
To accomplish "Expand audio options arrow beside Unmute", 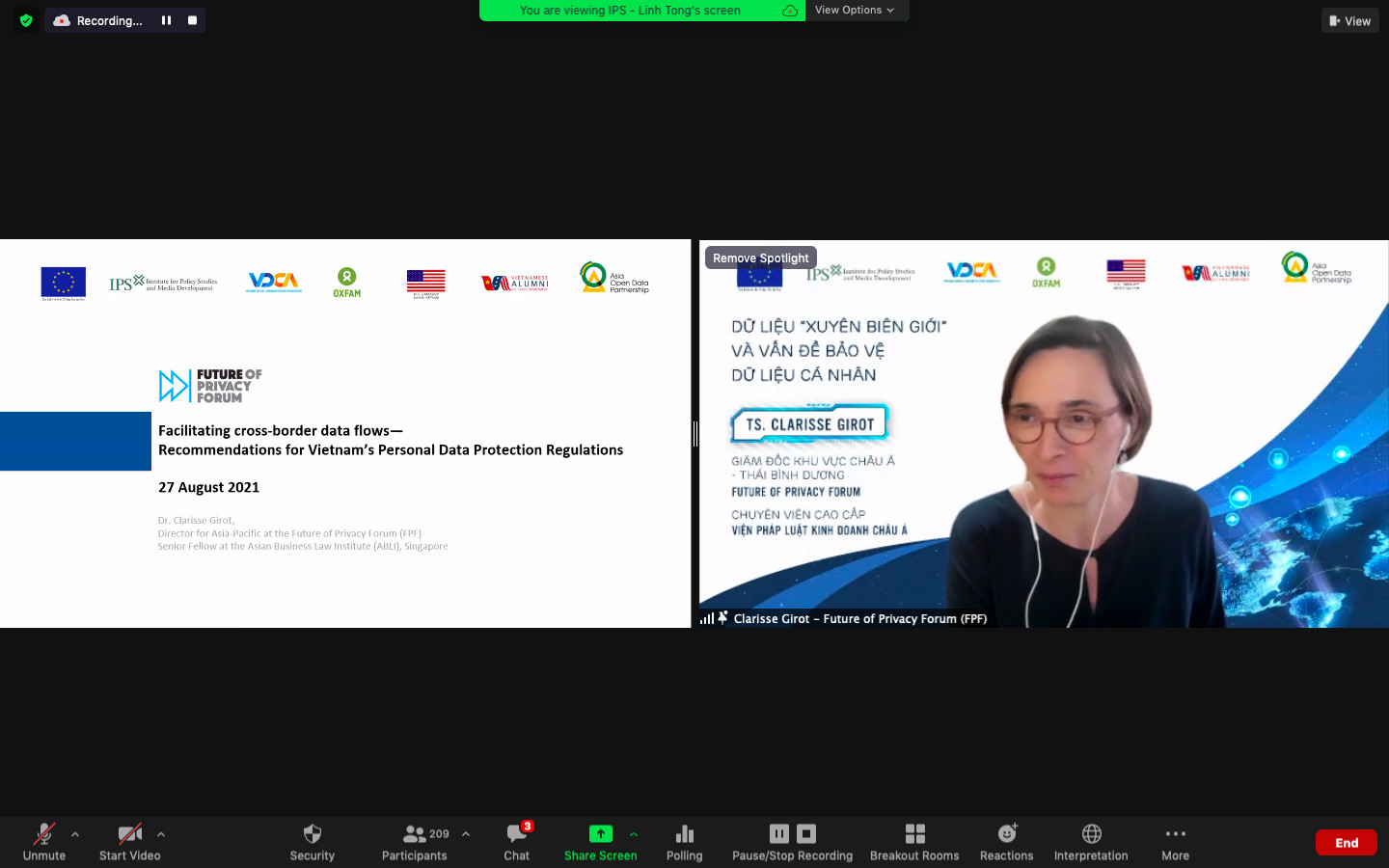I will 75,834.
